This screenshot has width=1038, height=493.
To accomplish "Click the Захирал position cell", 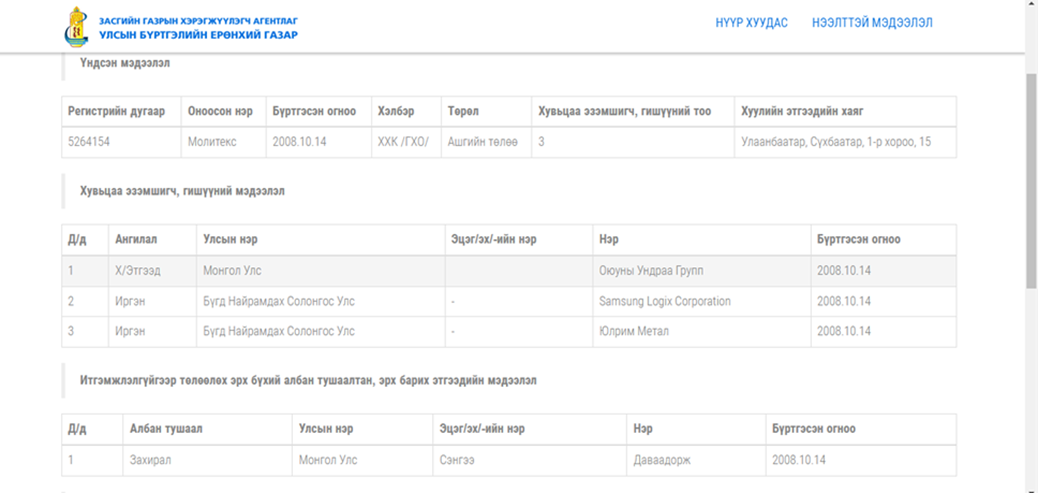I will [x=207, y=460].
